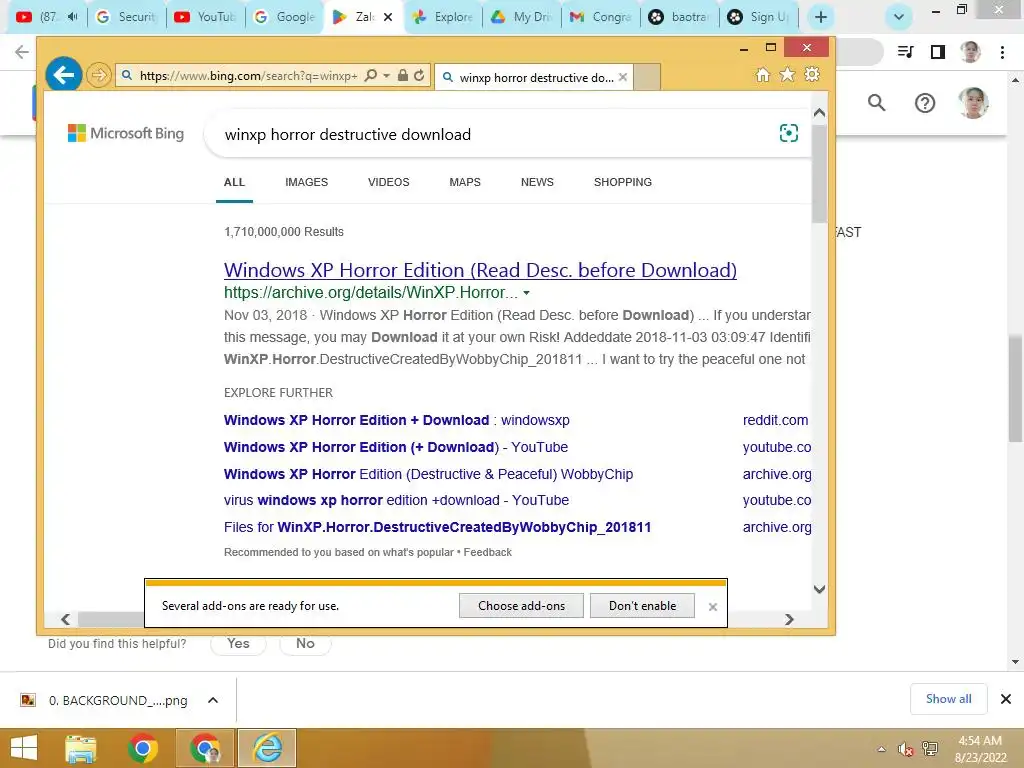The width and height of the screenshot is (1024, 768).
Task: Open Chrome three-dot menu
Action: coord(1002,52)
